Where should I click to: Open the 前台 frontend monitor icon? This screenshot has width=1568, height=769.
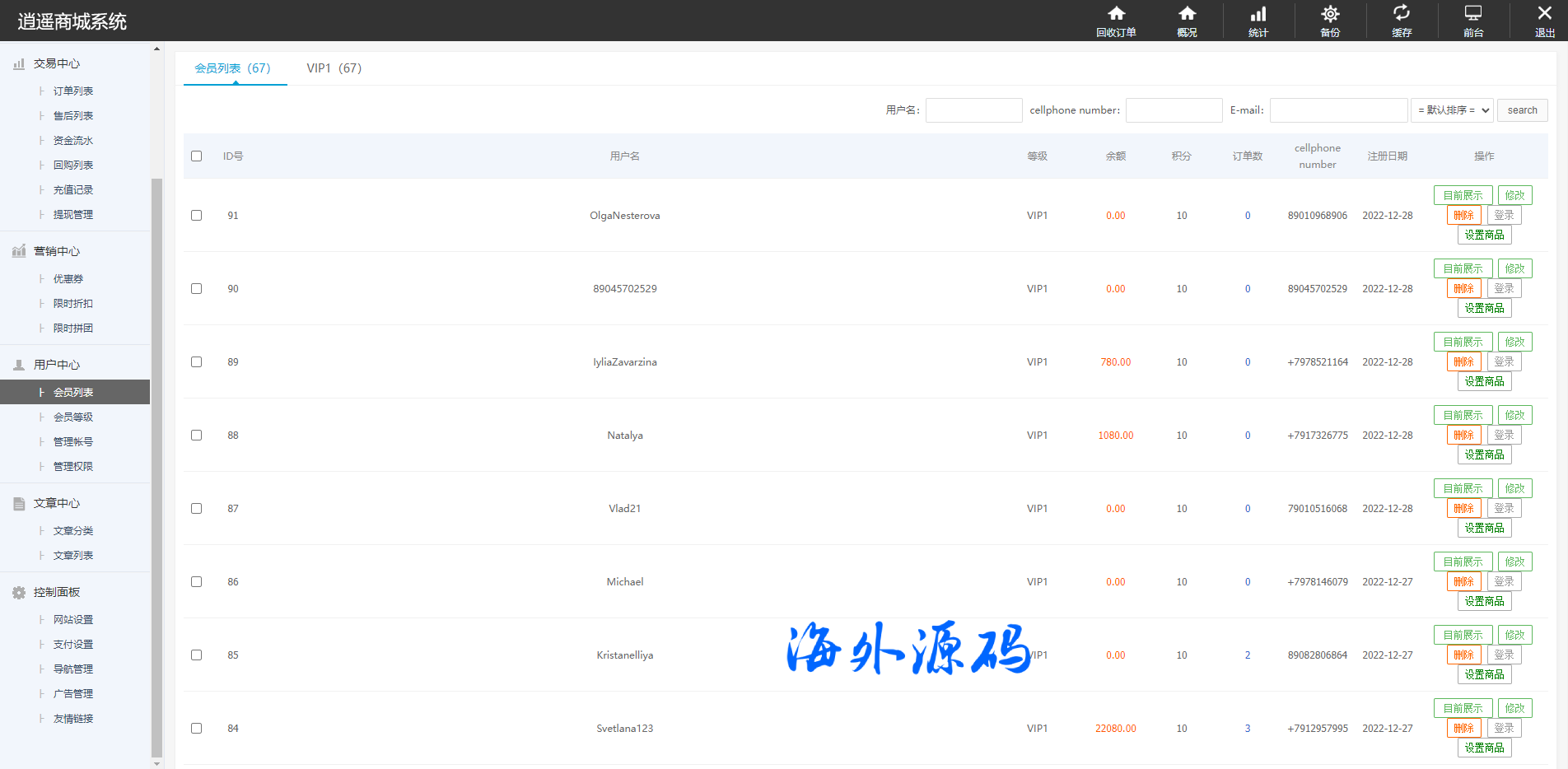1473,14
